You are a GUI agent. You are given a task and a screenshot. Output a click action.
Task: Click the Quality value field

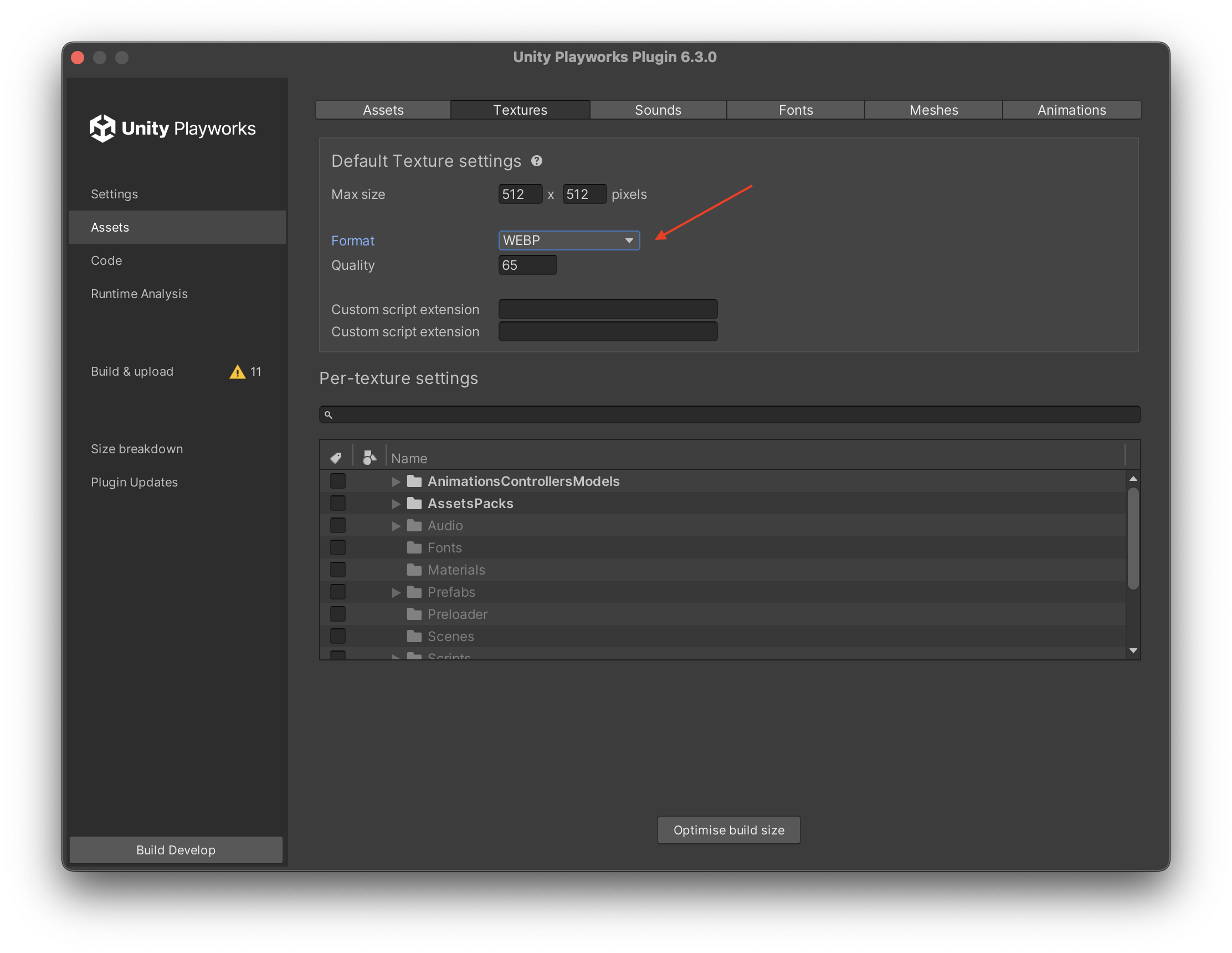click(x=527, y=265)
